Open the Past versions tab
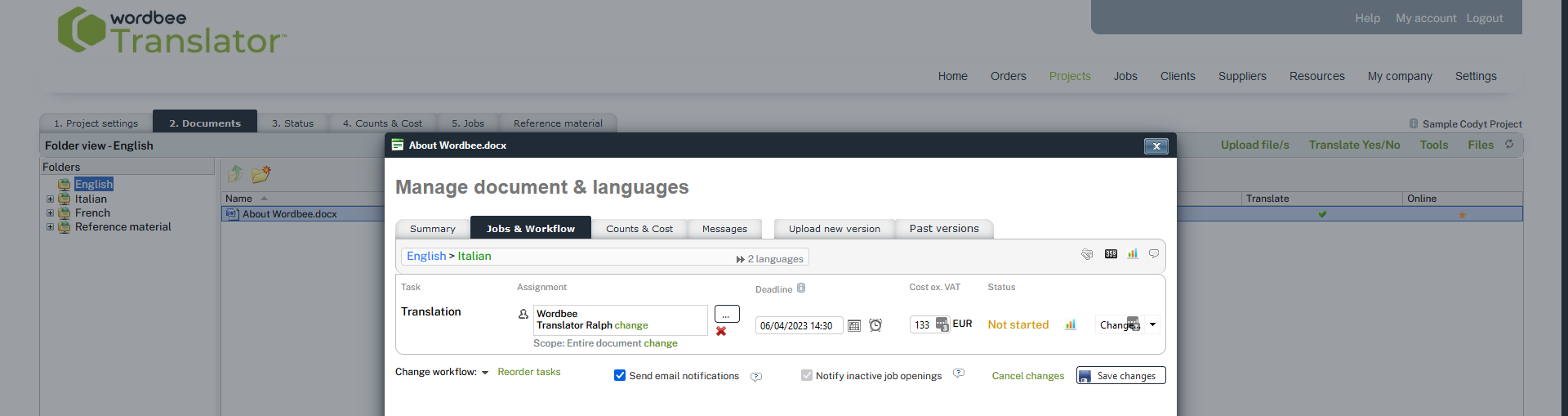The image size is (1568, 416). pos(943,229)
